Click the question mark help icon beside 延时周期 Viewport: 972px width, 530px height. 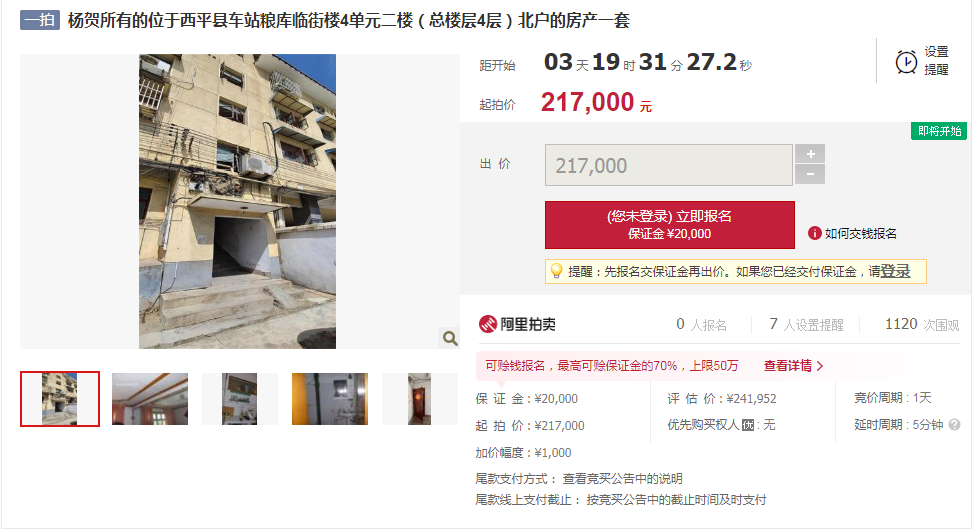pos(954,425)
